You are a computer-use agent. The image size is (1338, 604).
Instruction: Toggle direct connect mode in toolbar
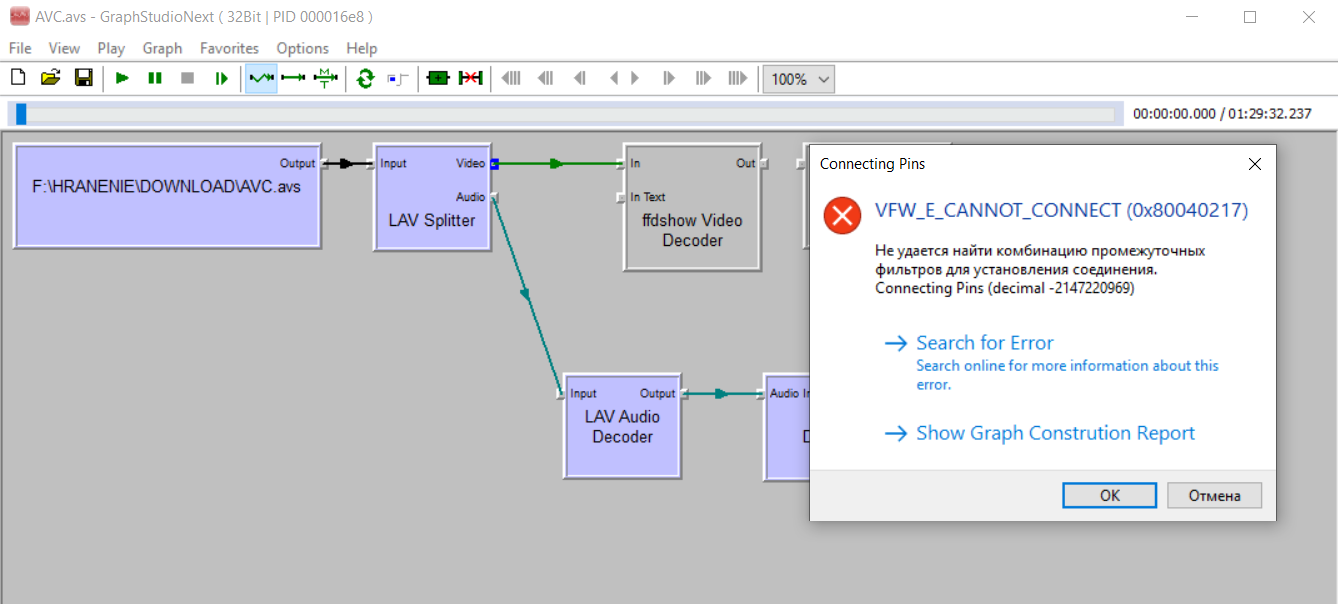pos(293,78)
